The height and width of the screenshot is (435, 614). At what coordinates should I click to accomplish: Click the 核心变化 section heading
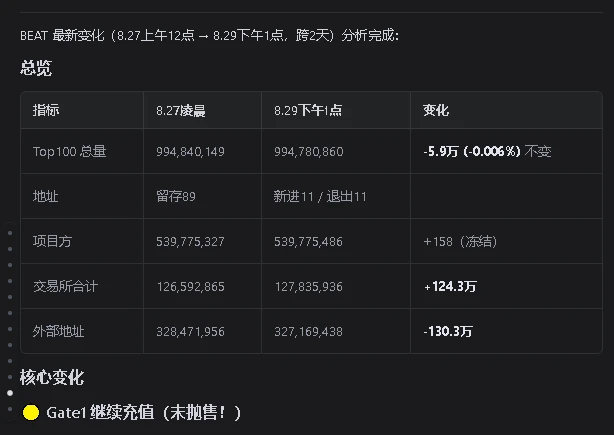(x=52, y=377)
